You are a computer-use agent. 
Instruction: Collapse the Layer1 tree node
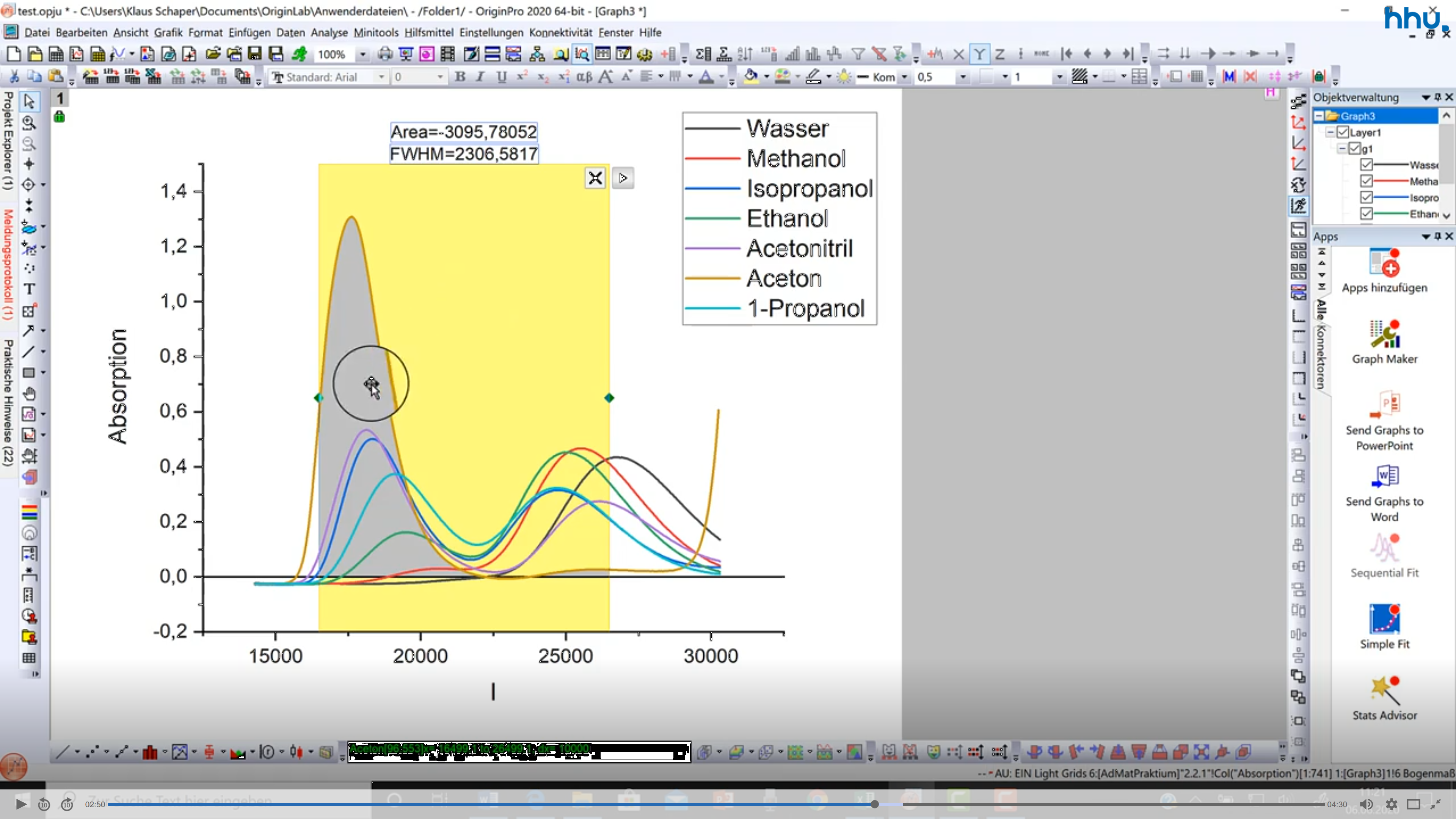coord(1330,132)
